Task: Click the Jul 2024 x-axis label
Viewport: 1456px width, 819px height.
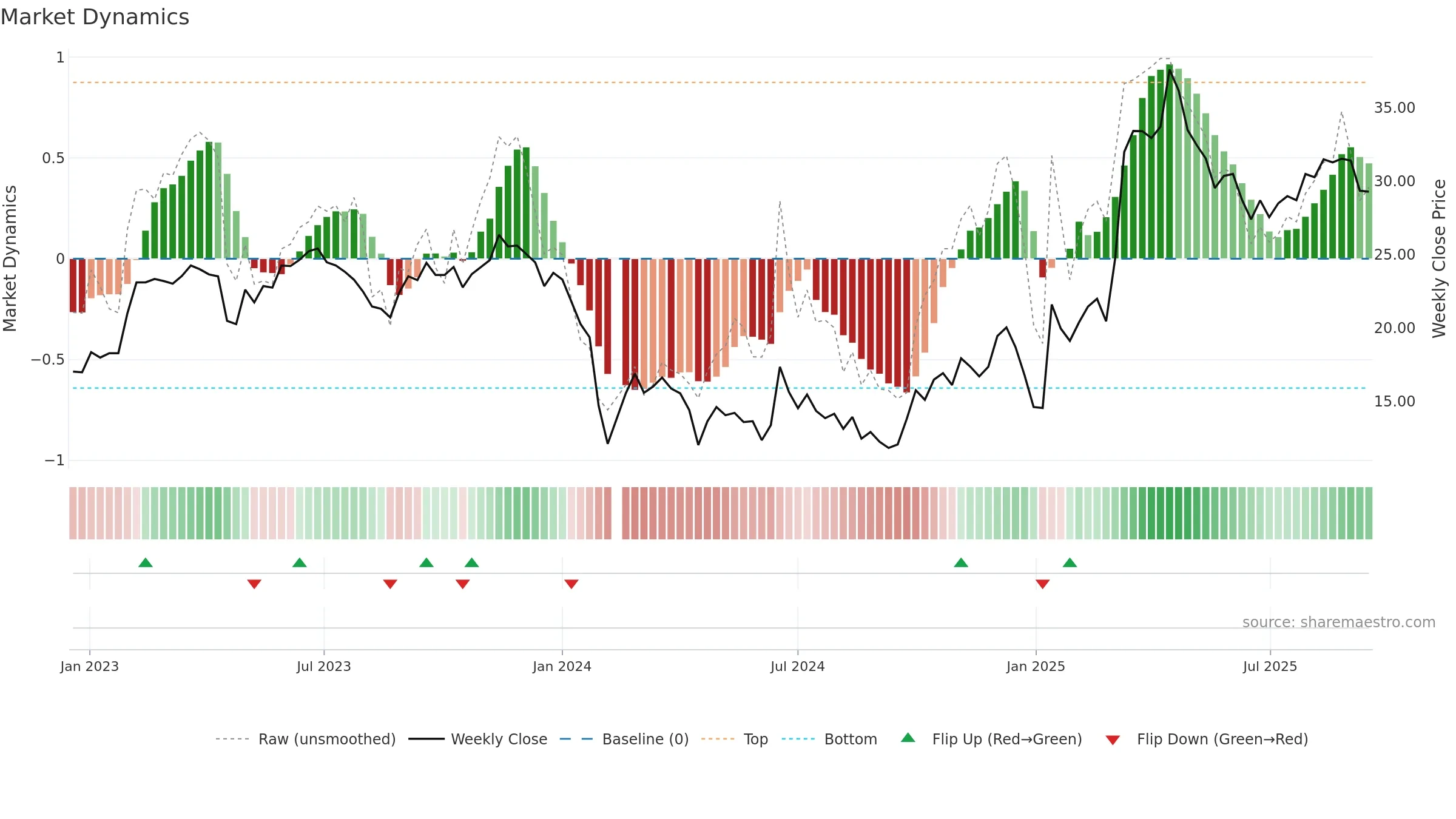Action: (798, 666)
